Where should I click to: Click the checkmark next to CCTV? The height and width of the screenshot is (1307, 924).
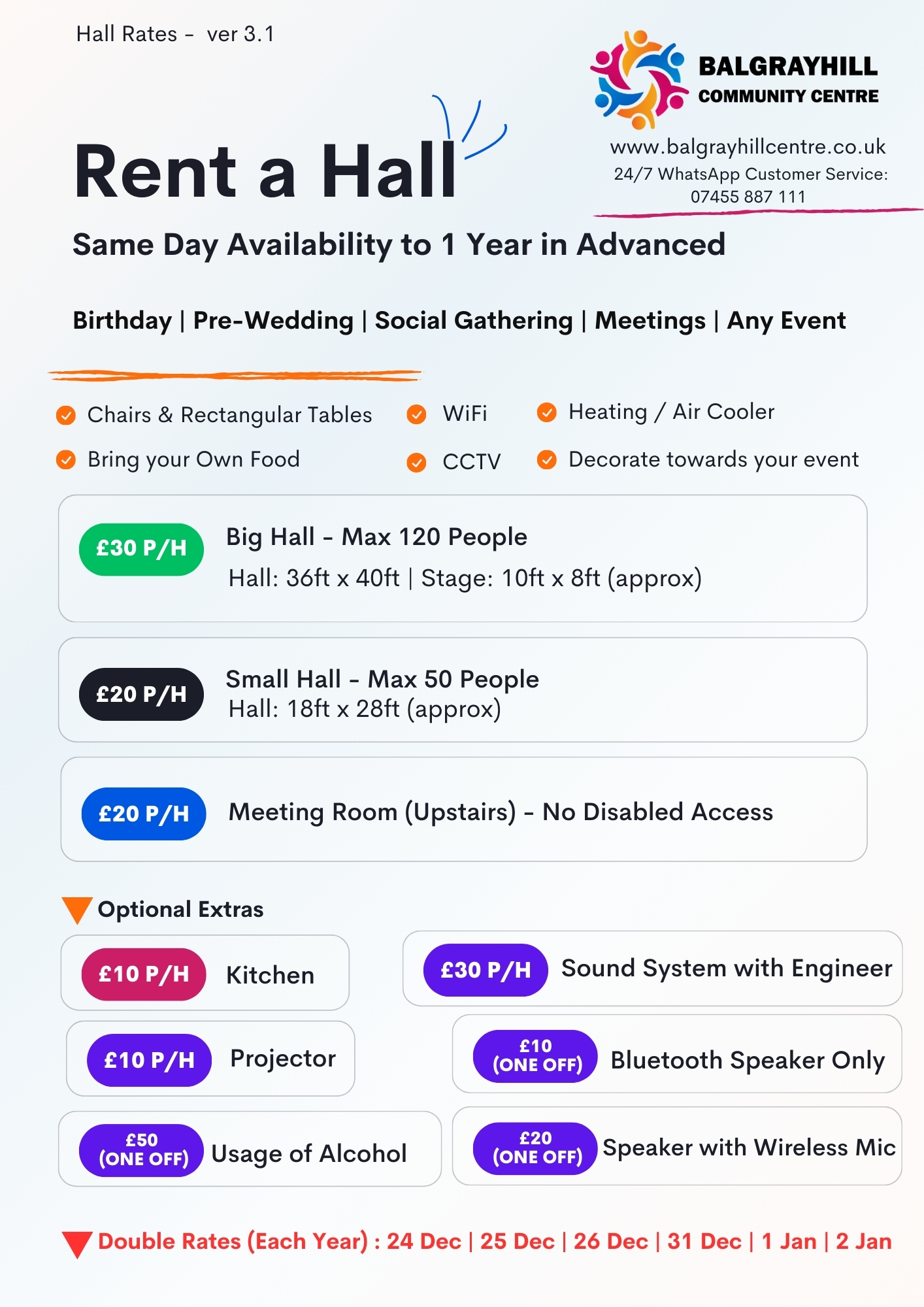pyautogui.click(x=416, y=463)
